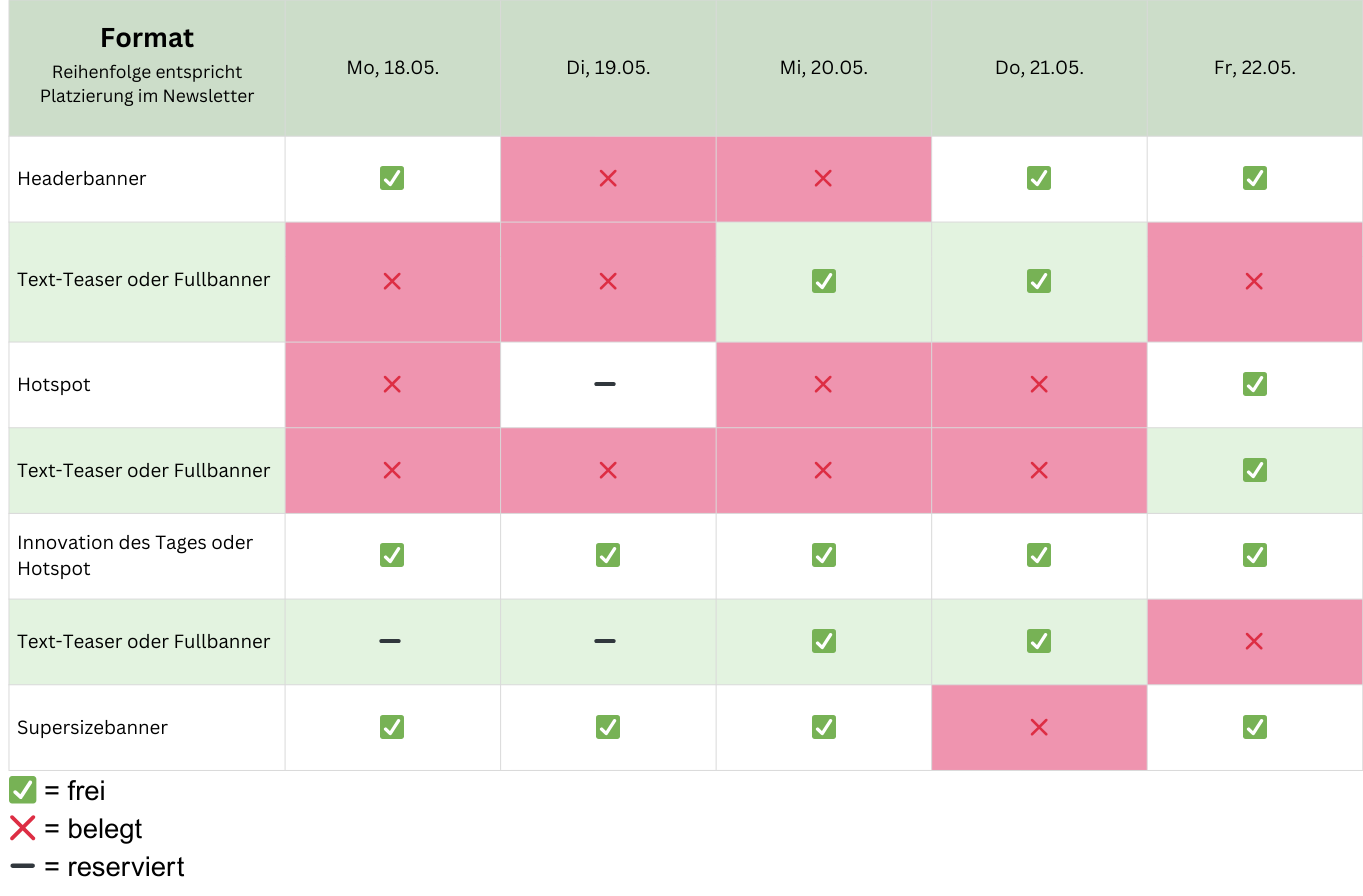Select the Hotspot green checkmark on Friday 22.05.
This screenshot has height=896, width=1363.
coord(1255,385)
